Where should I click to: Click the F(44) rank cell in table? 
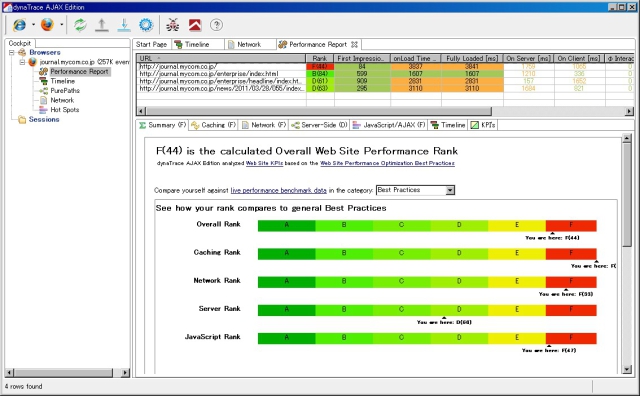(320, 66)
